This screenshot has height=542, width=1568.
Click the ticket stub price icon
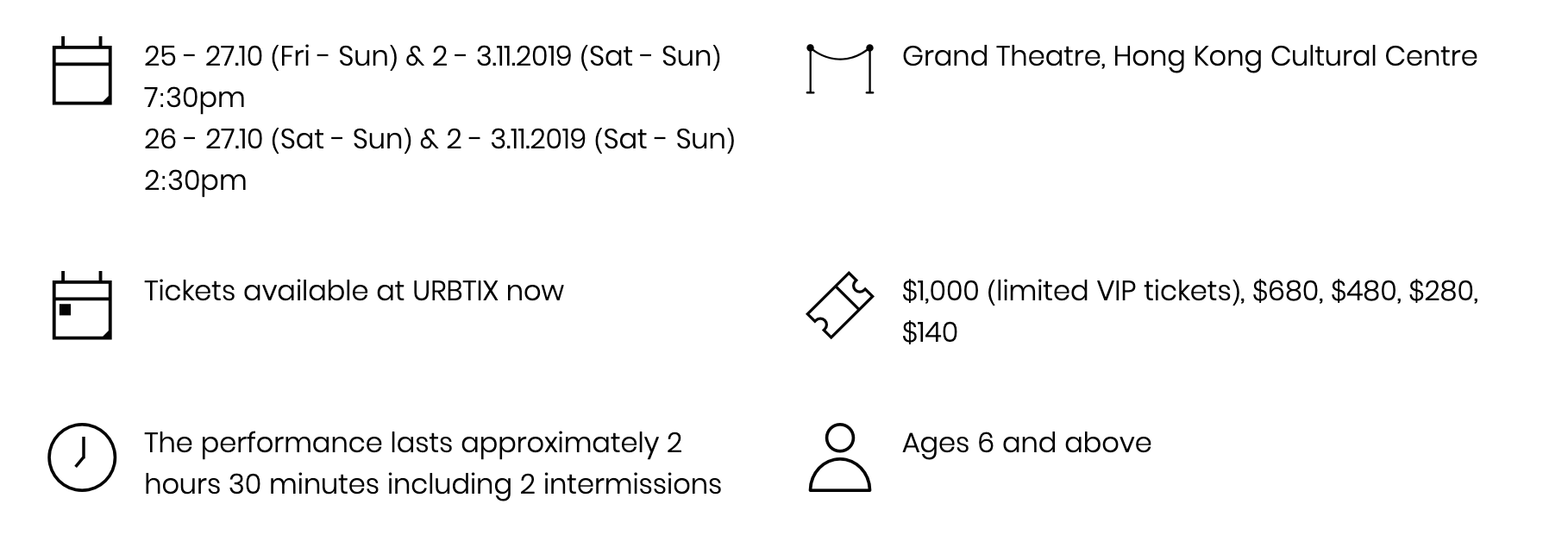(x=839, y=306)
